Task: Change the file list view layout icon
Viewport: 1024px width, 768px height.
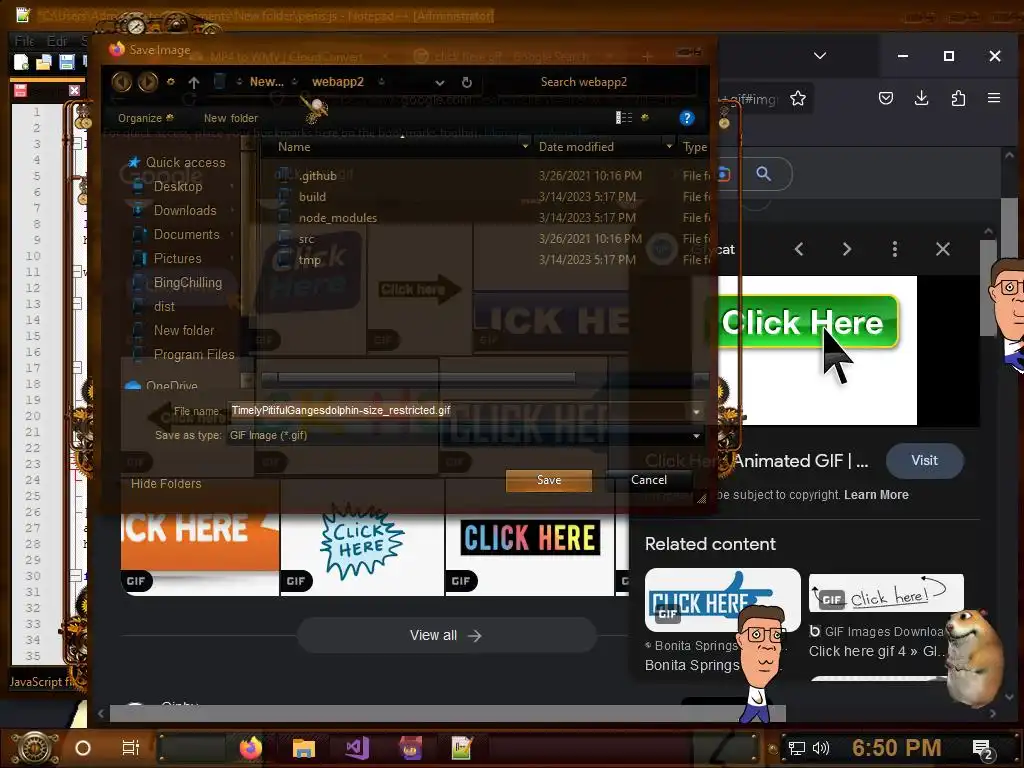Action: click(x=624, y=118)
